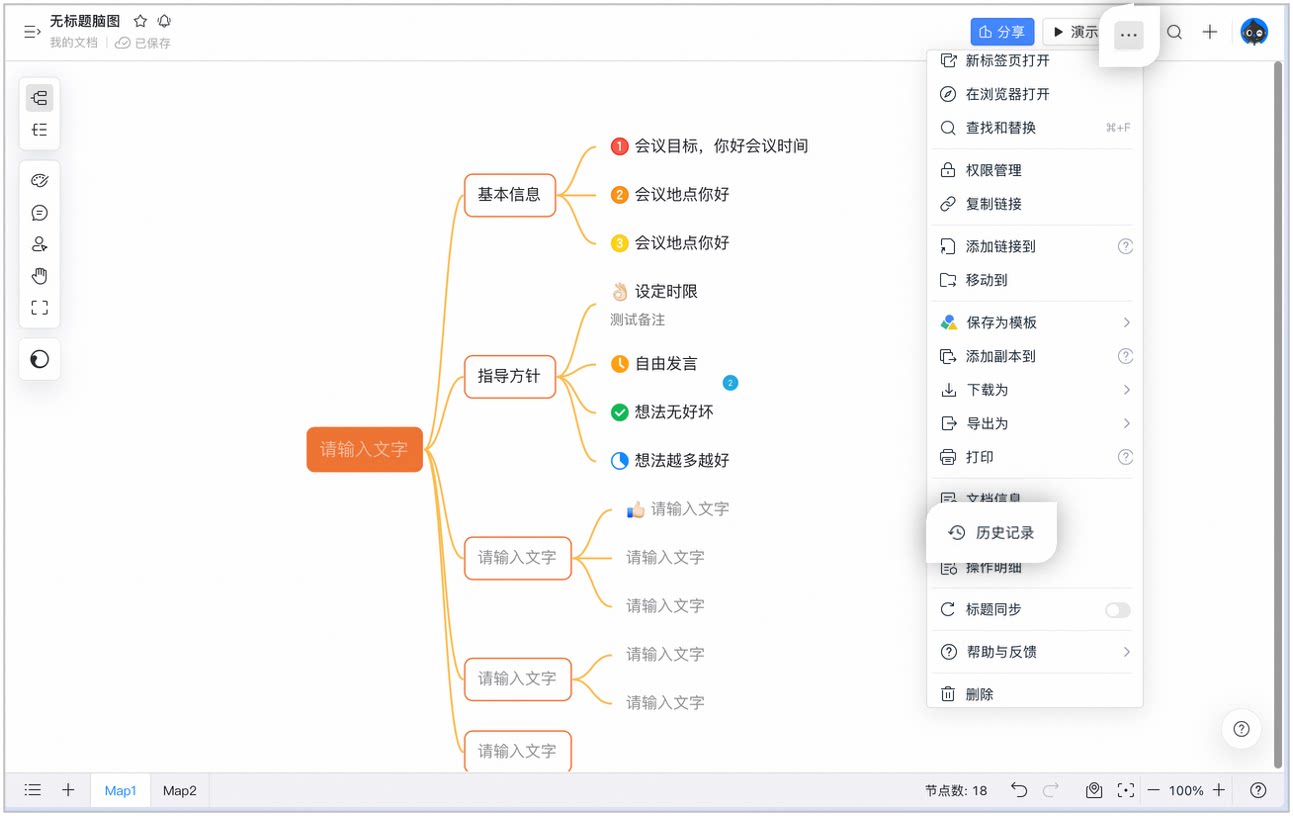The width and height of the screenshot is (1293, 816).
Task: Open the theme palette tool
Action: [x=39, y=181]
